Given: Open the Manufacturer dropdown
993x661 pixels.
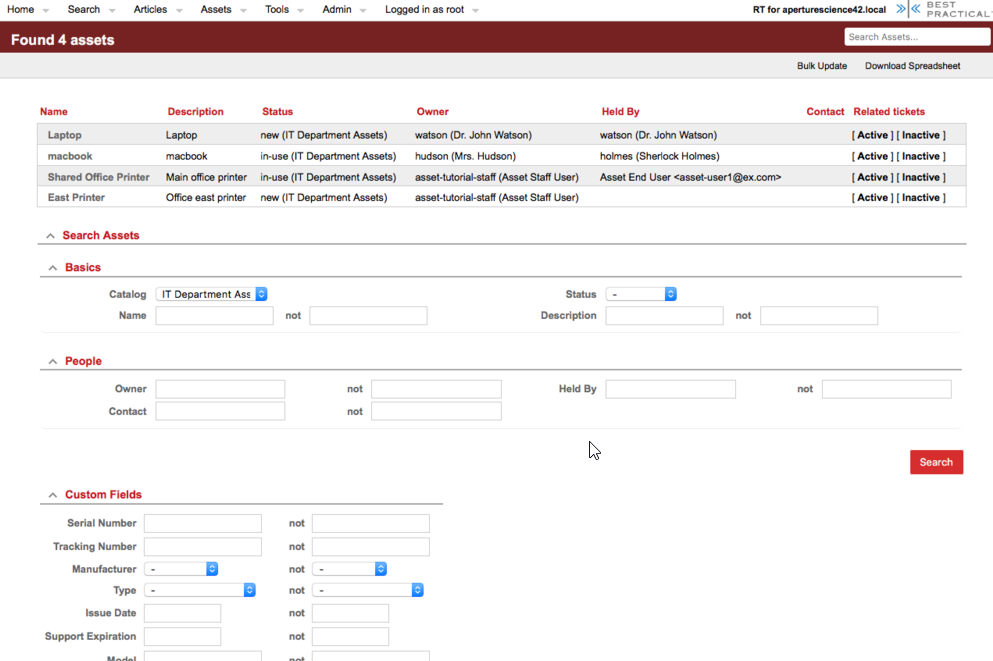Looking at the screenshot, I should pos(181,569).
